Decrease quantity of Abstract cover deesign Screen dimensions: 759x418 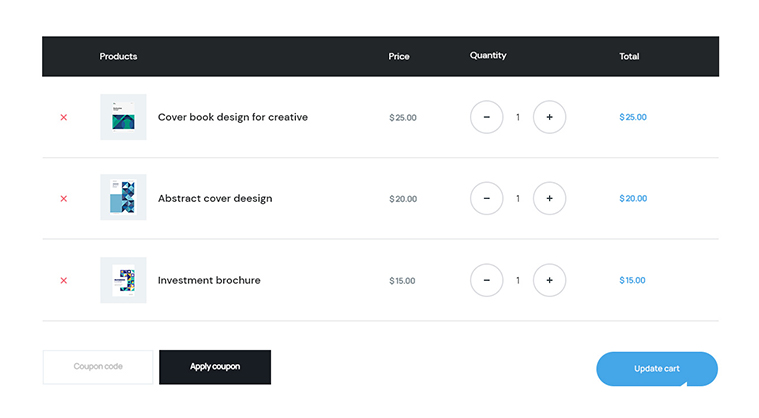pos(486,198)
